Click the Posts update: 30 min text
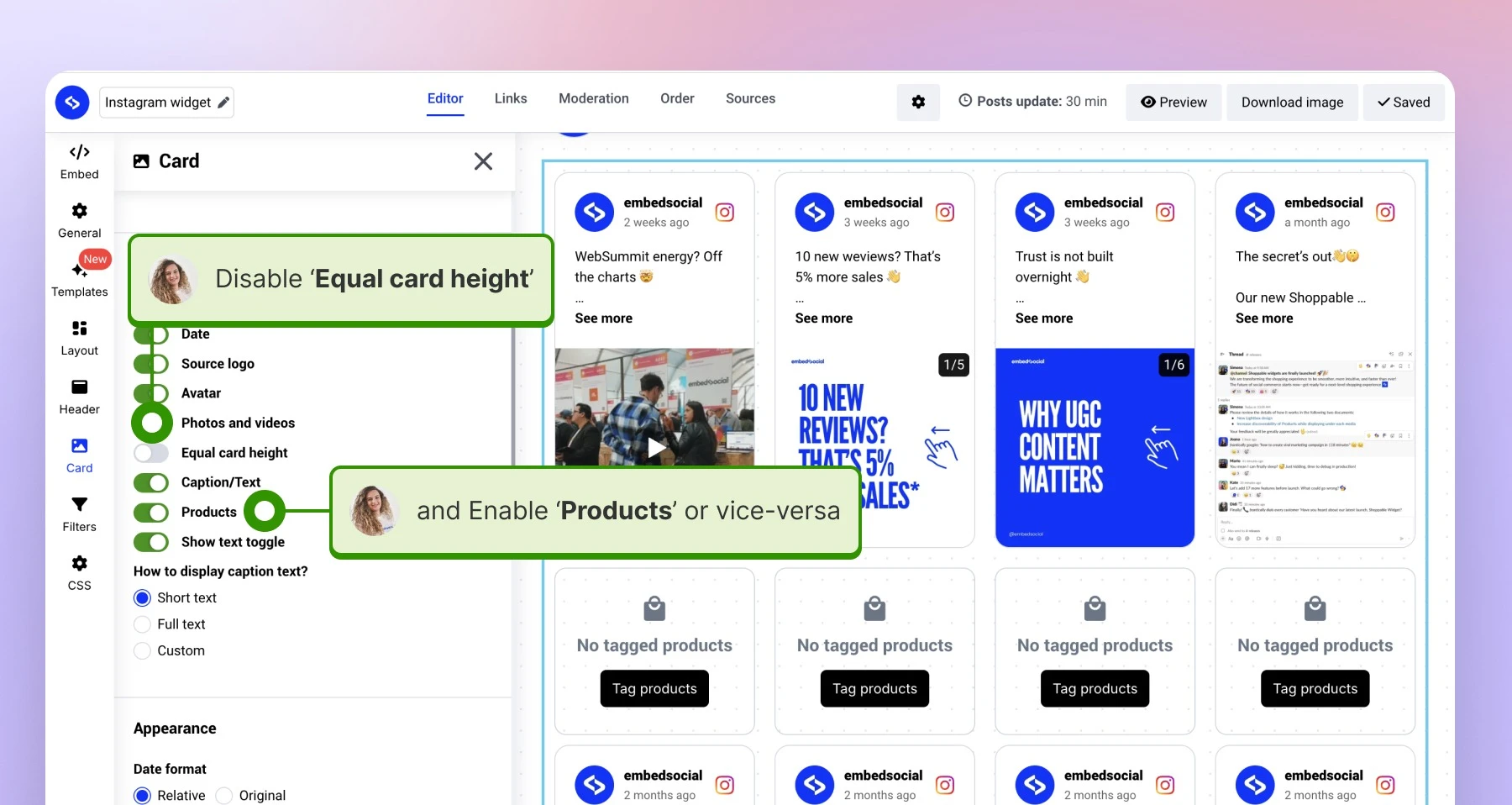The width and height of the screenshot is (1512, 805). pyautogui.click(x=1042, y=102)
